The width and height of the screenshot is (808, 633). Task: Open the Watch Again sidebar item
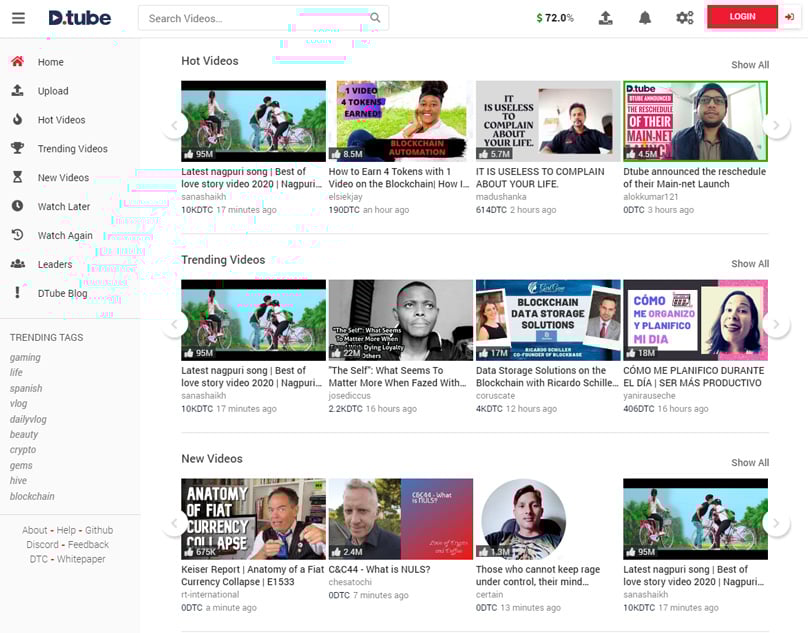point(65,235)
